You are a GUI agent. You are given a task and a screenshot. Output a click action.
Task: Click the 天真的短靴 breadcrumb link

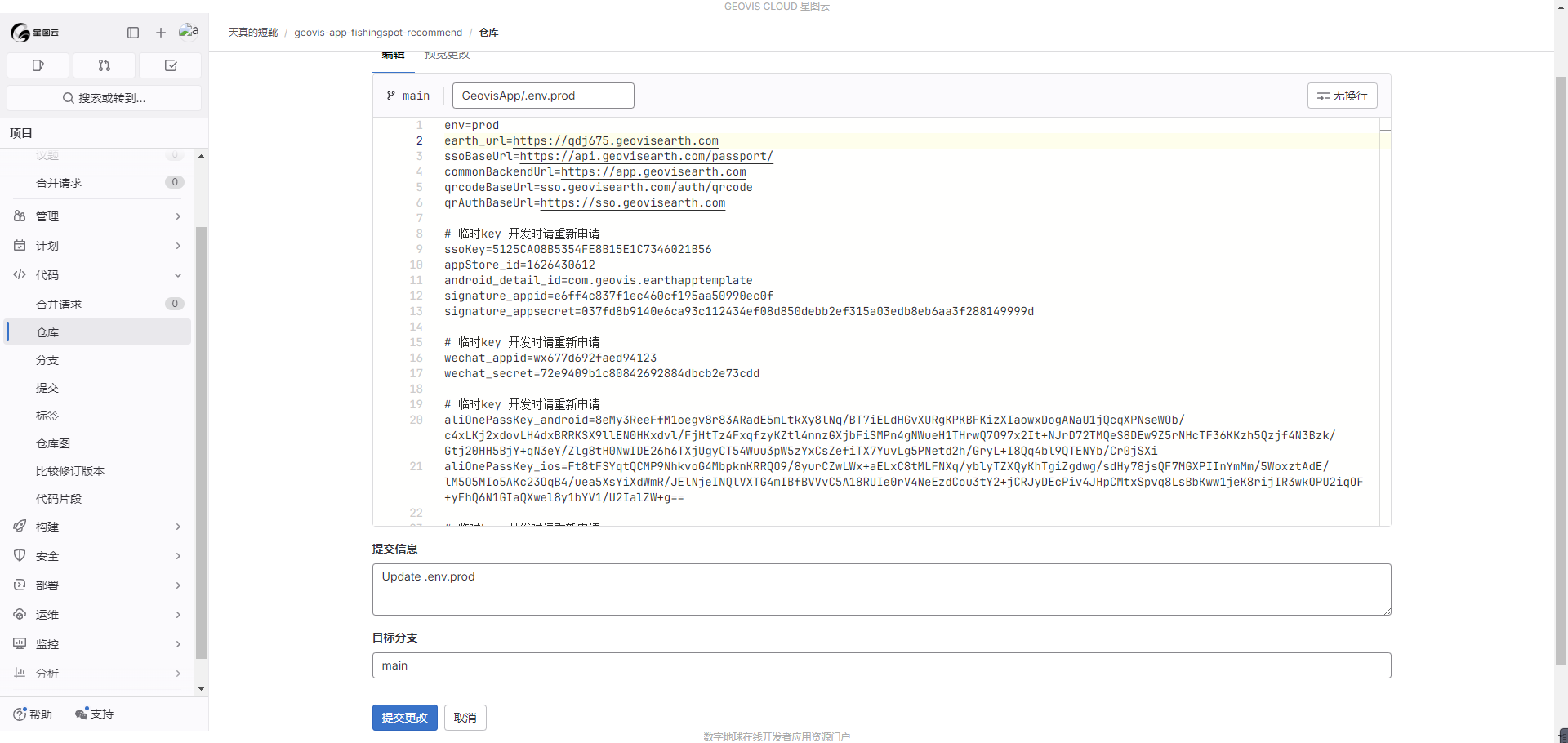[253, 33]
